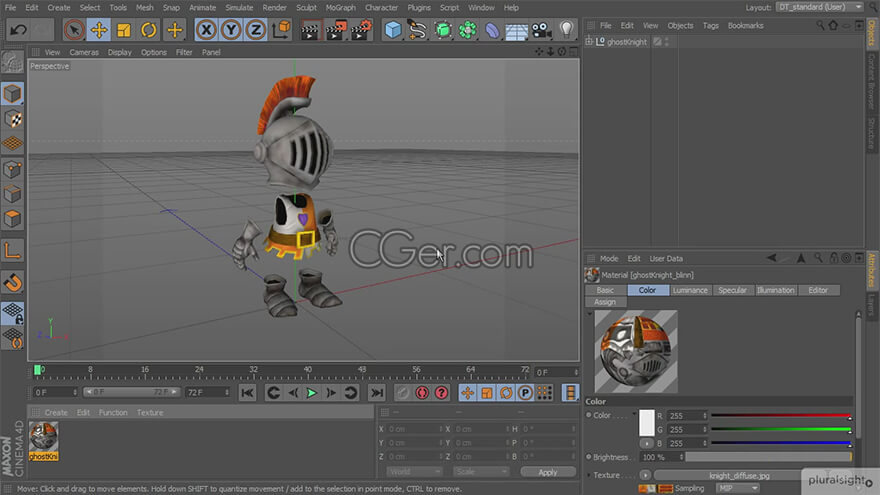Go to start of animation
The height and width of the screenshot is (495, 880).
[x=247, y=393]
